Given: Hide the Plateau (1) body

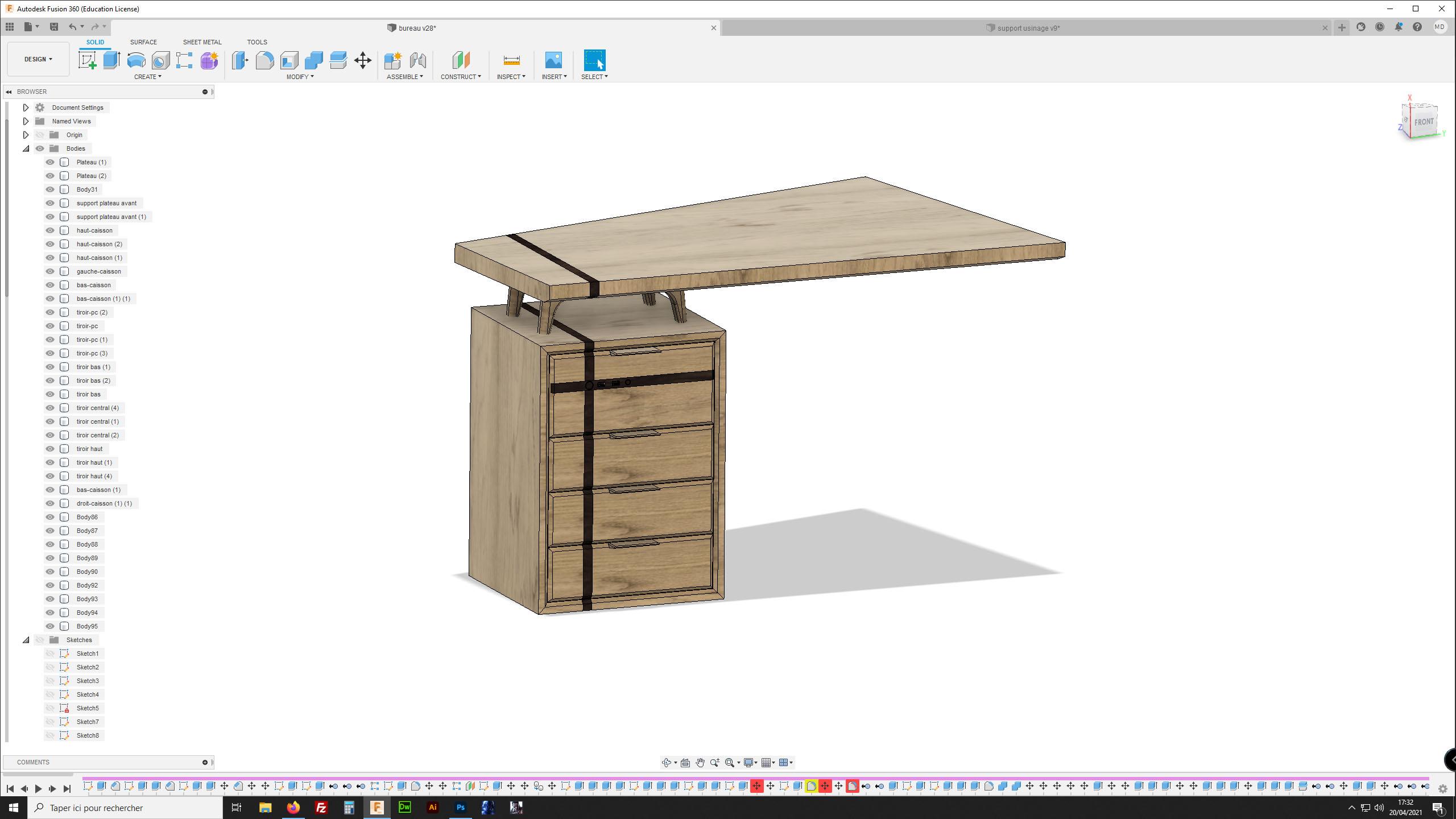Looking at the screenshot, I should (50, 162).
